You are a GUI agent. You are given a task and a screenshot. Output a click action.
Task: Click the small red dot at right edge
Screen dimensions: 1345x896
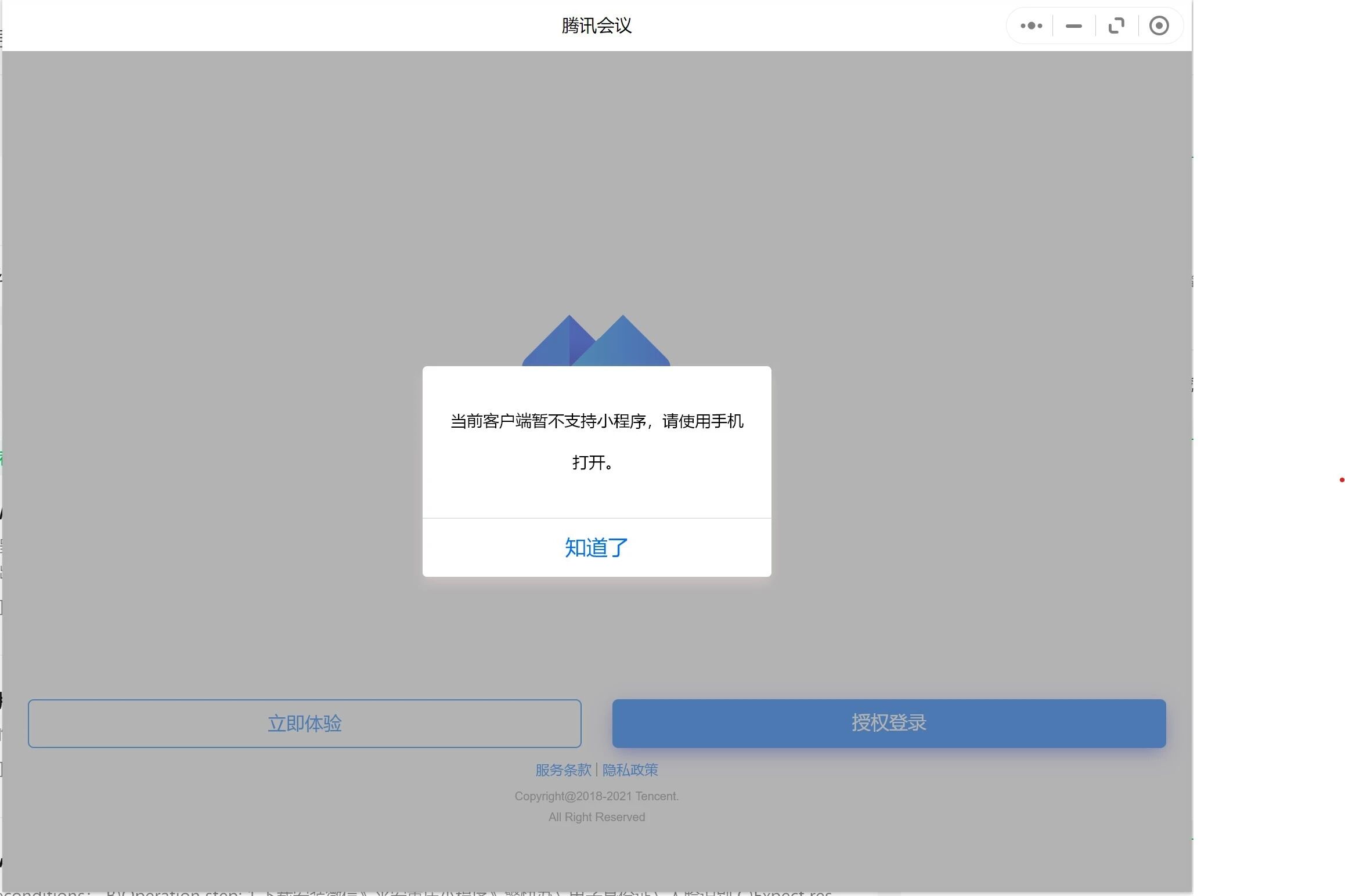point(1342,480)
